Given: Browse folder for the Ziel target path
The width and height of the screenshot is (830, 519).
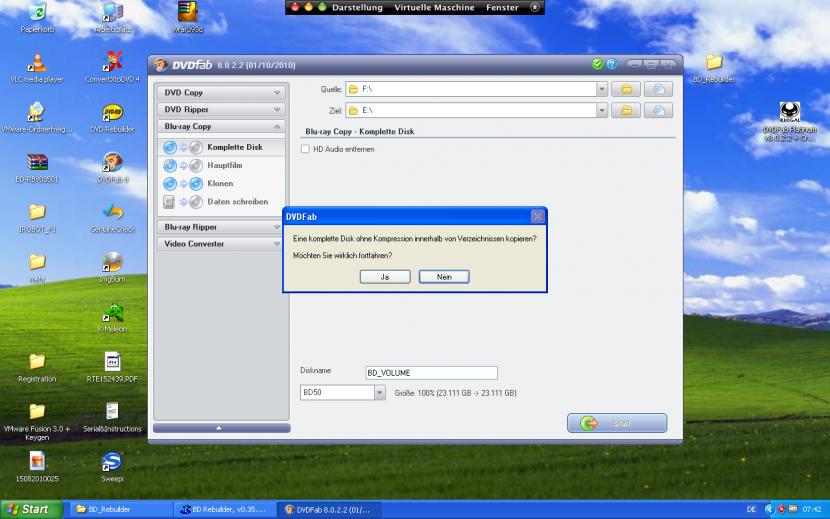Looking at the screenshot, I should [626, 110].
